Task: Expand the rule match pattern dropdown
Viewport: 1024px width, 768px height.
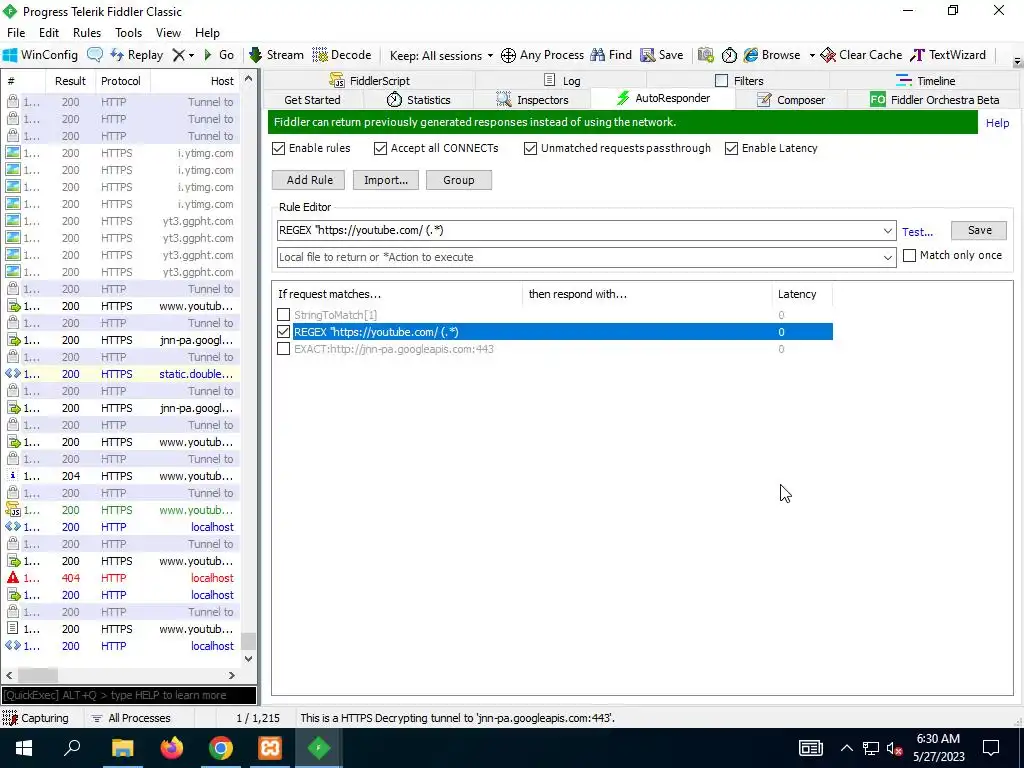Action: pyautogui.click(x=887, y=231)
